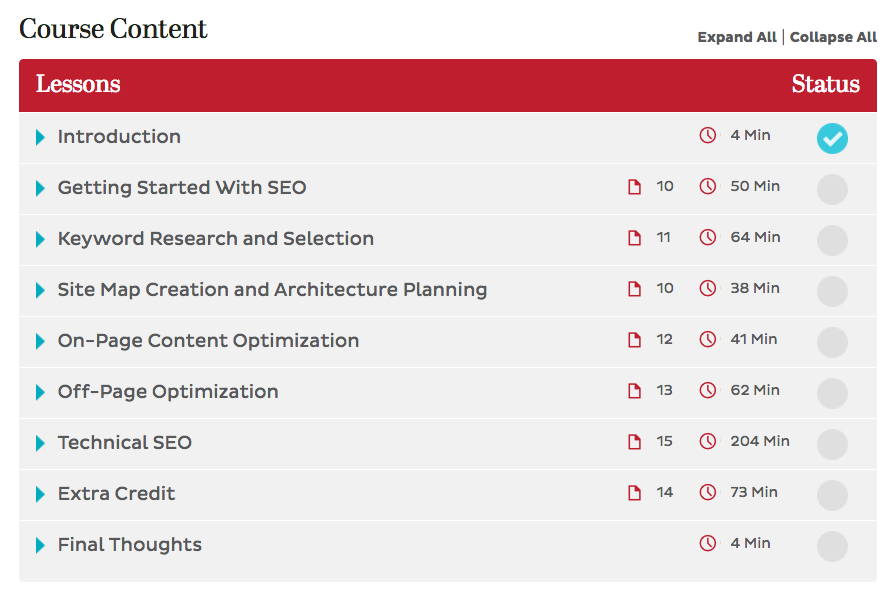
Task: Click the clock icon next to Final Thoughts
Action: click(707, 543)
